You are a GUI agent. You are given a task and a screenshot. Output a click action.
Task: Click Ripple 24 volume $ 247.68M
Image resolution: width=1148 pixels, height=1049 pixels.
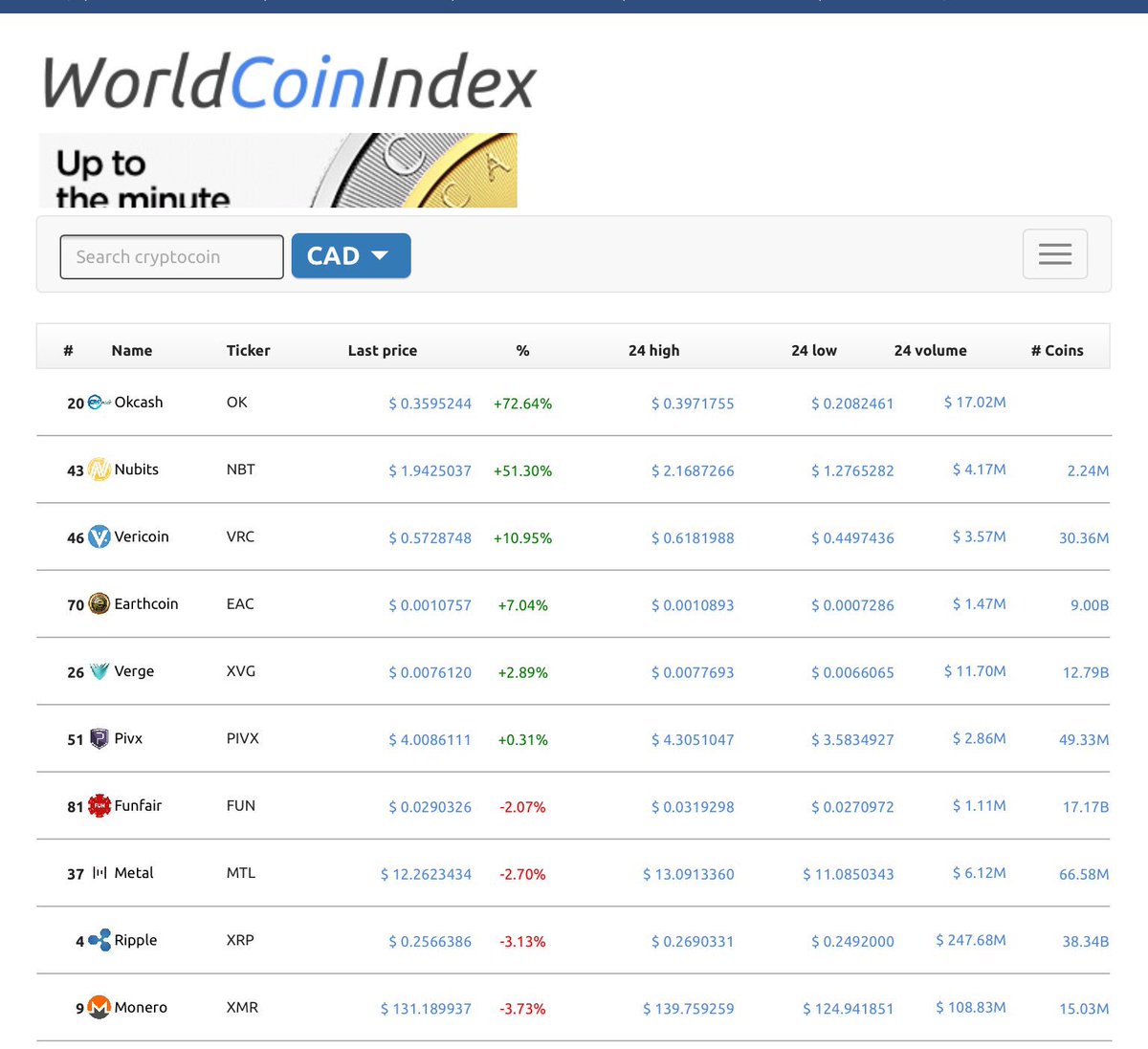[x=971, y=940]
